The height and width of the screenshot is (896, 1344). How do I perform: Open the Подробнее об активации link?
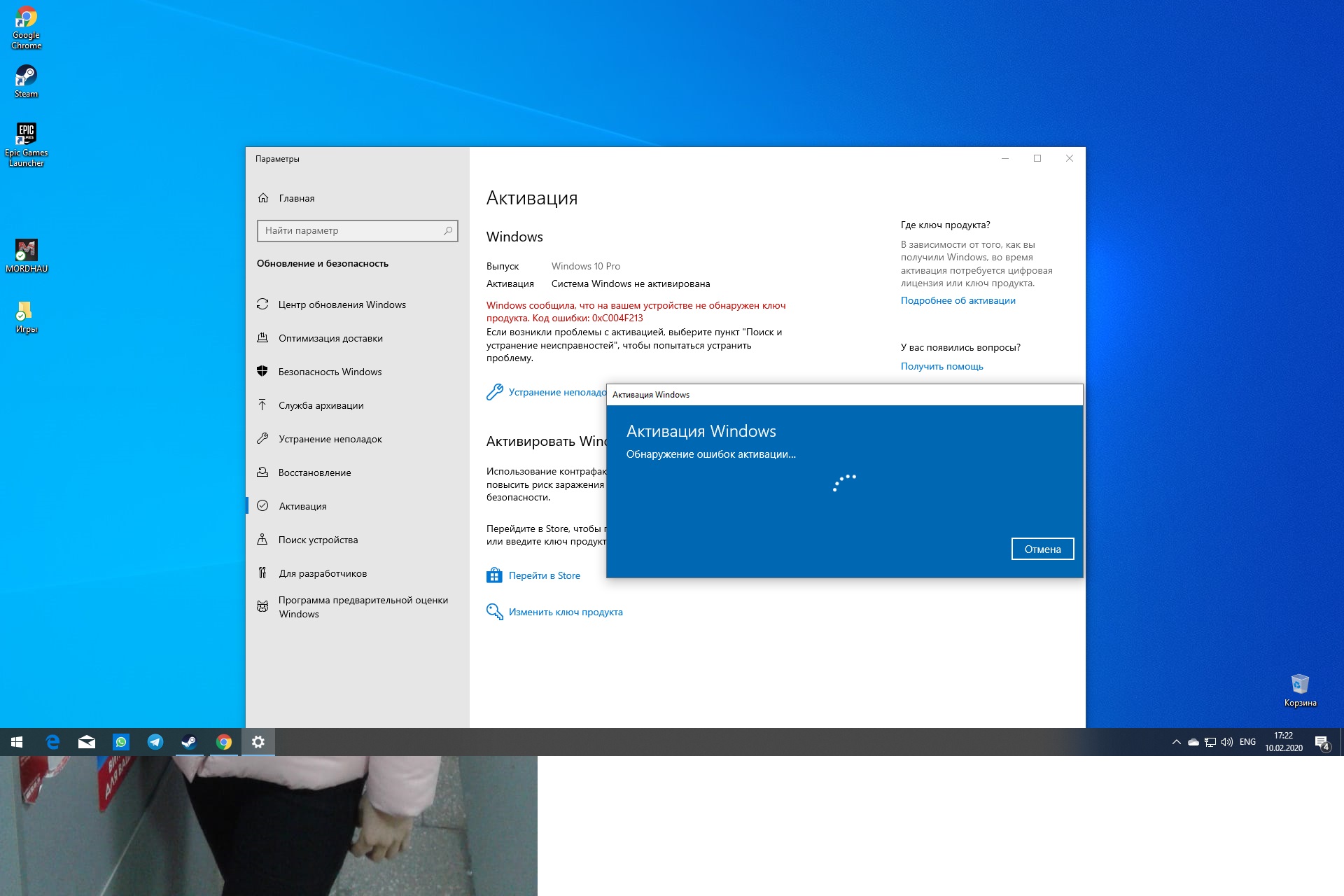[x=958, y=300]
